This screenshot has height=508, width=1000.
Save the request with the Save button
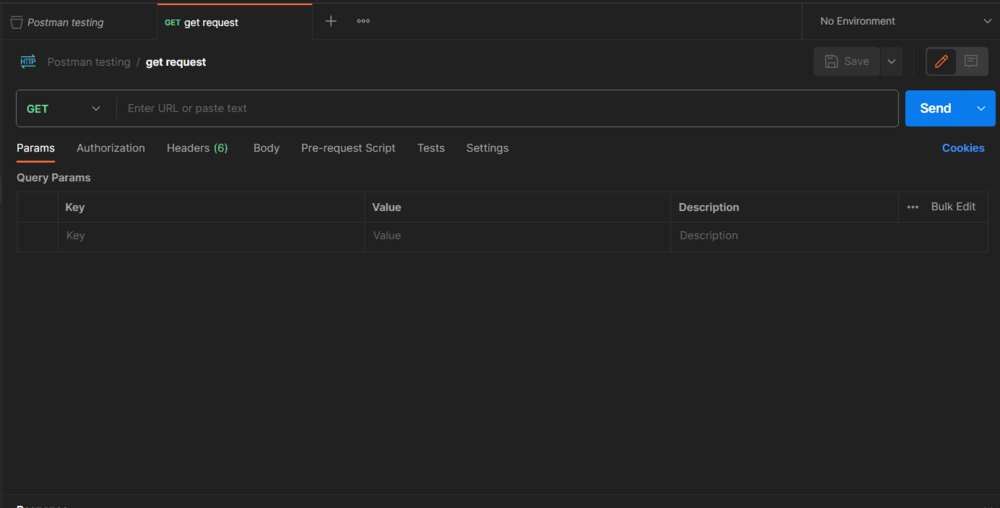pos(846,61)
